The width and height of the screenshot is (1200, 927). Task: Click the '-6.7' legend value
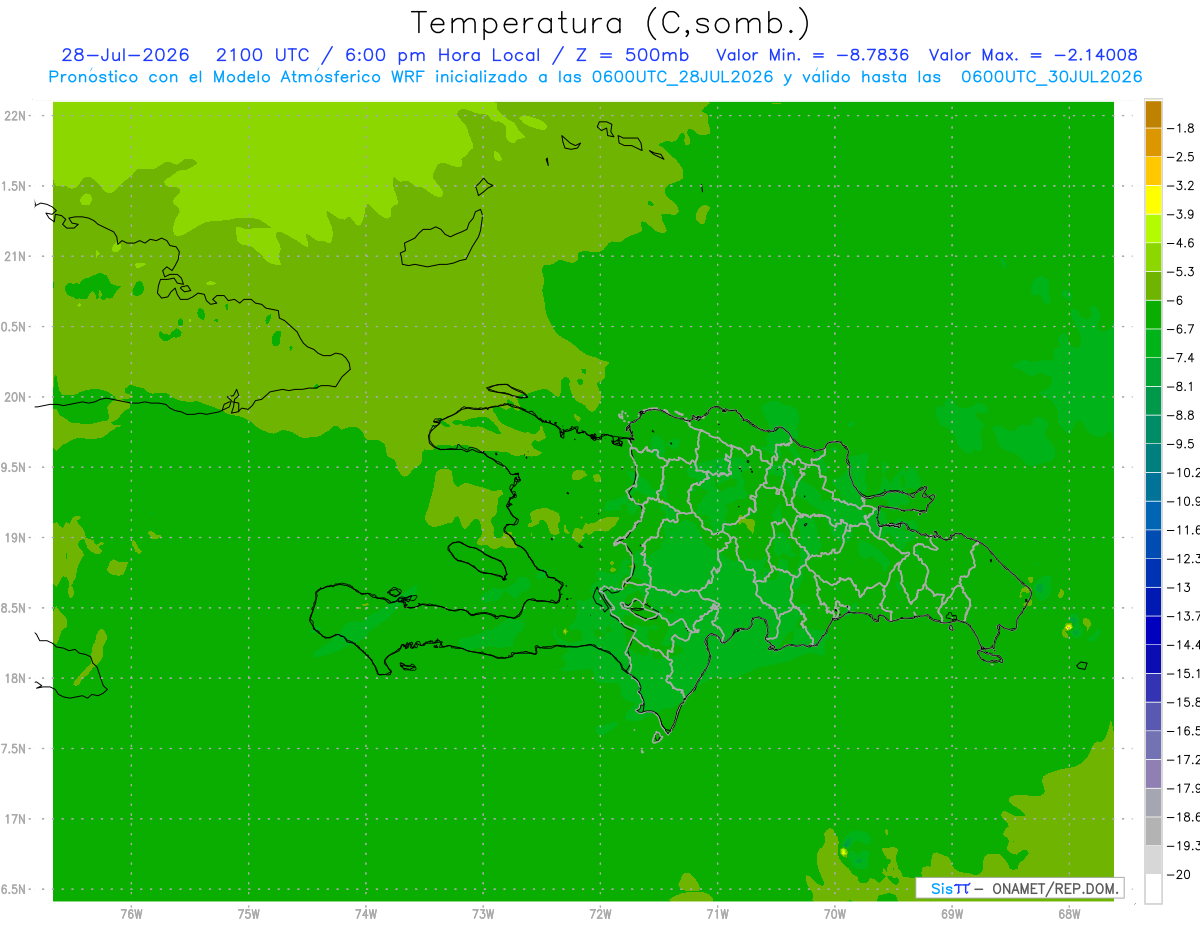pos(1181,329)
